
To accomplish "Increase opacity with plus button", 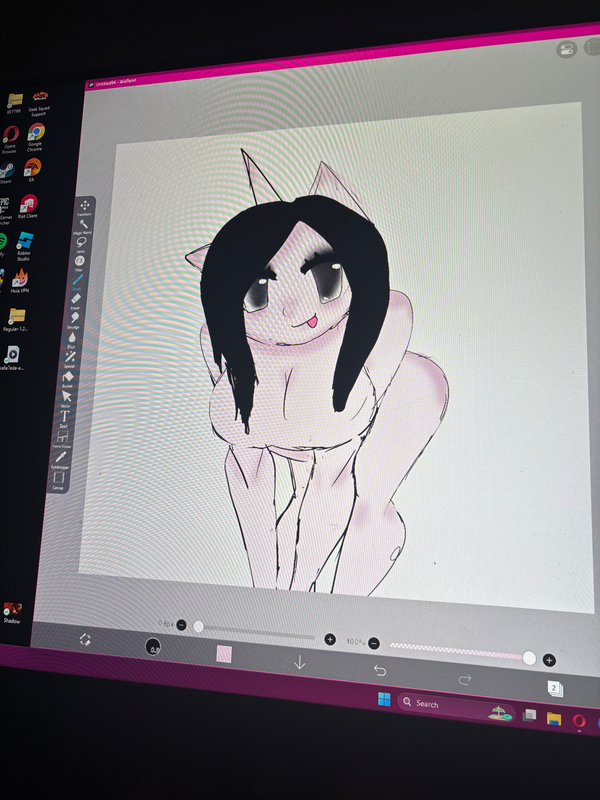I will [549, 661].
